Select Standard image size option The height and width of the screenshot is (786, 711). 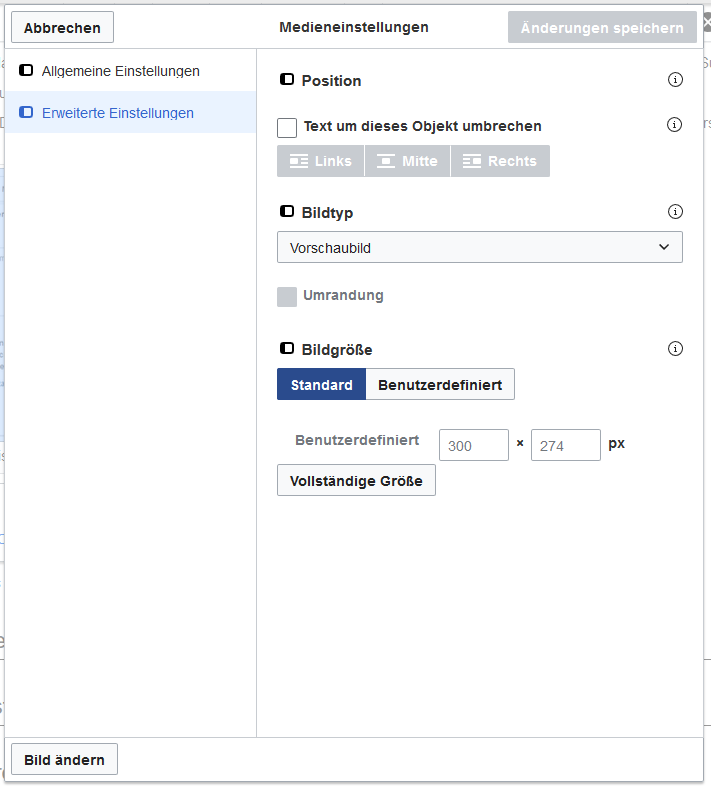pos(321,384)
